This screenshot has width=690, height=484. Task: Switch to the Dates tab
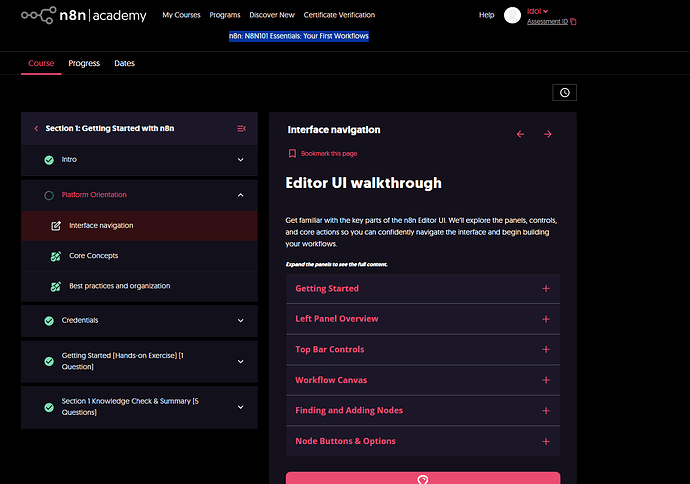125,63
